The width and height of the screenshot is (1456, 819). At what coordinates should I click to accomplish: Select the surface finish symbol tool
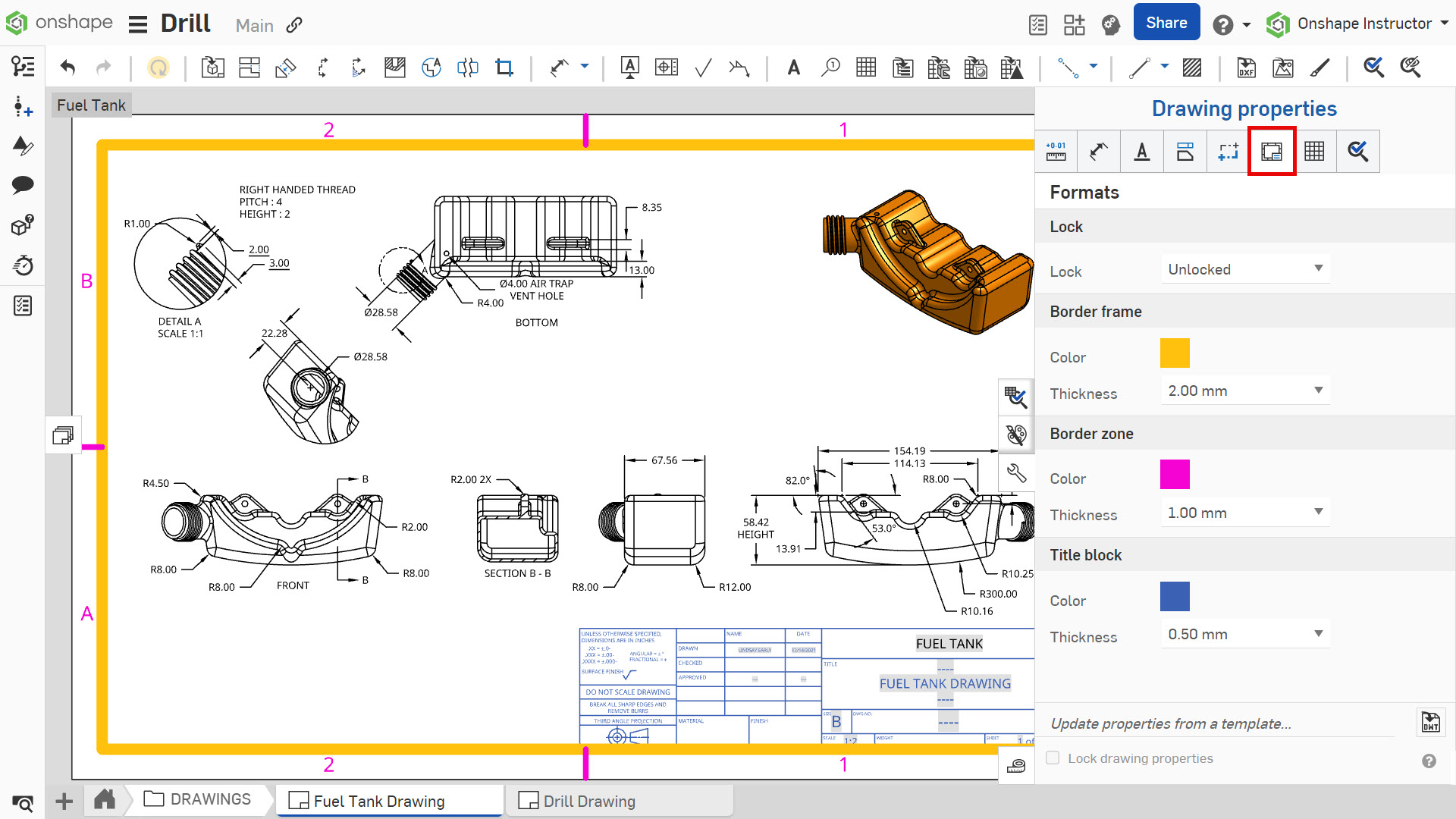pos(702,67)
